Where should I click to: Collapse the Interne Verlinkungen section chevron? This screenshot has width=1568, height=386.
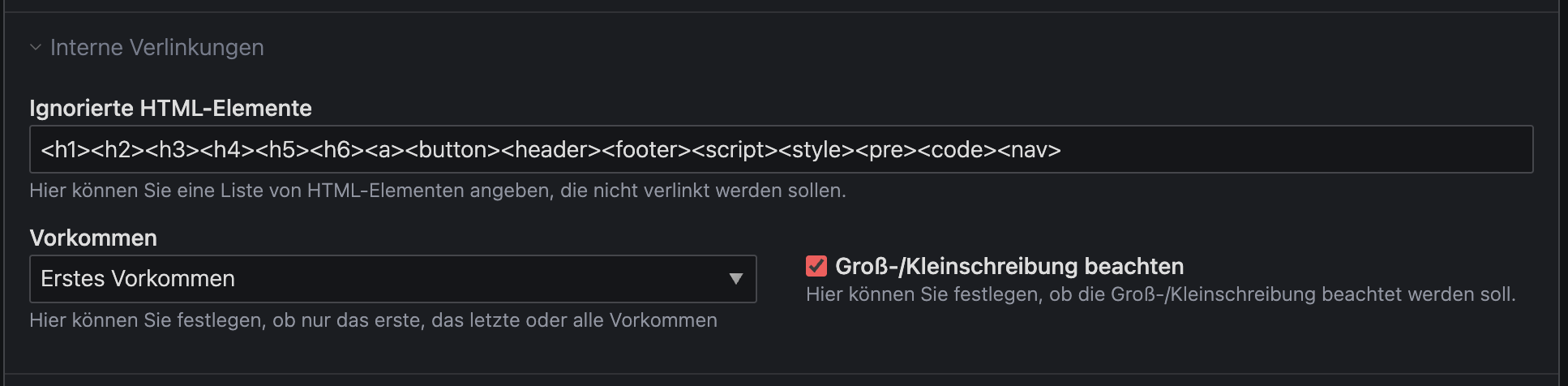click(x=36, y=48)
